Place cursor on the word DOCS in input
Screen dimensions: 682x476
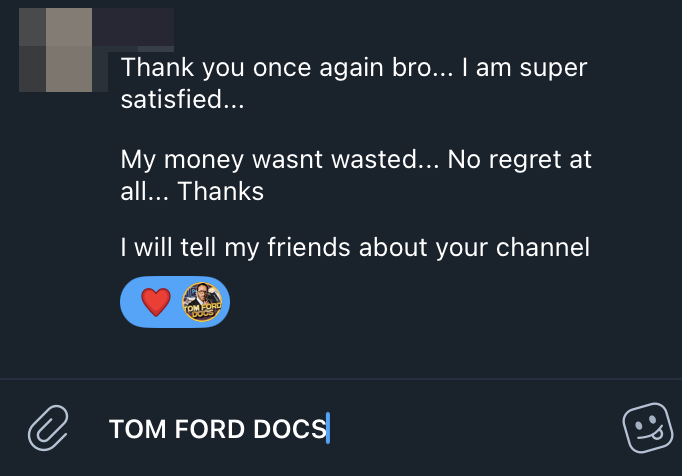click(288, 429)
